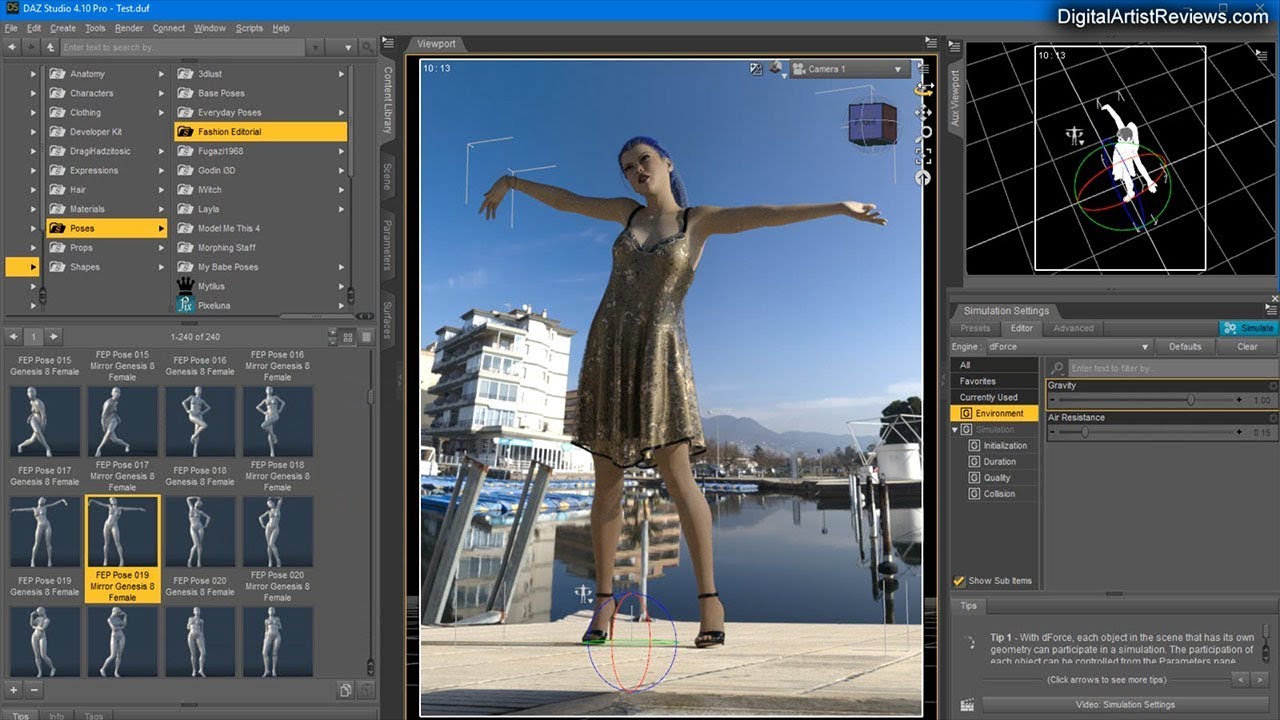Click the Air Resistance gear icon
Image resolution: width=1280 pixels, height=720 pixels.
click(1273, 418)
